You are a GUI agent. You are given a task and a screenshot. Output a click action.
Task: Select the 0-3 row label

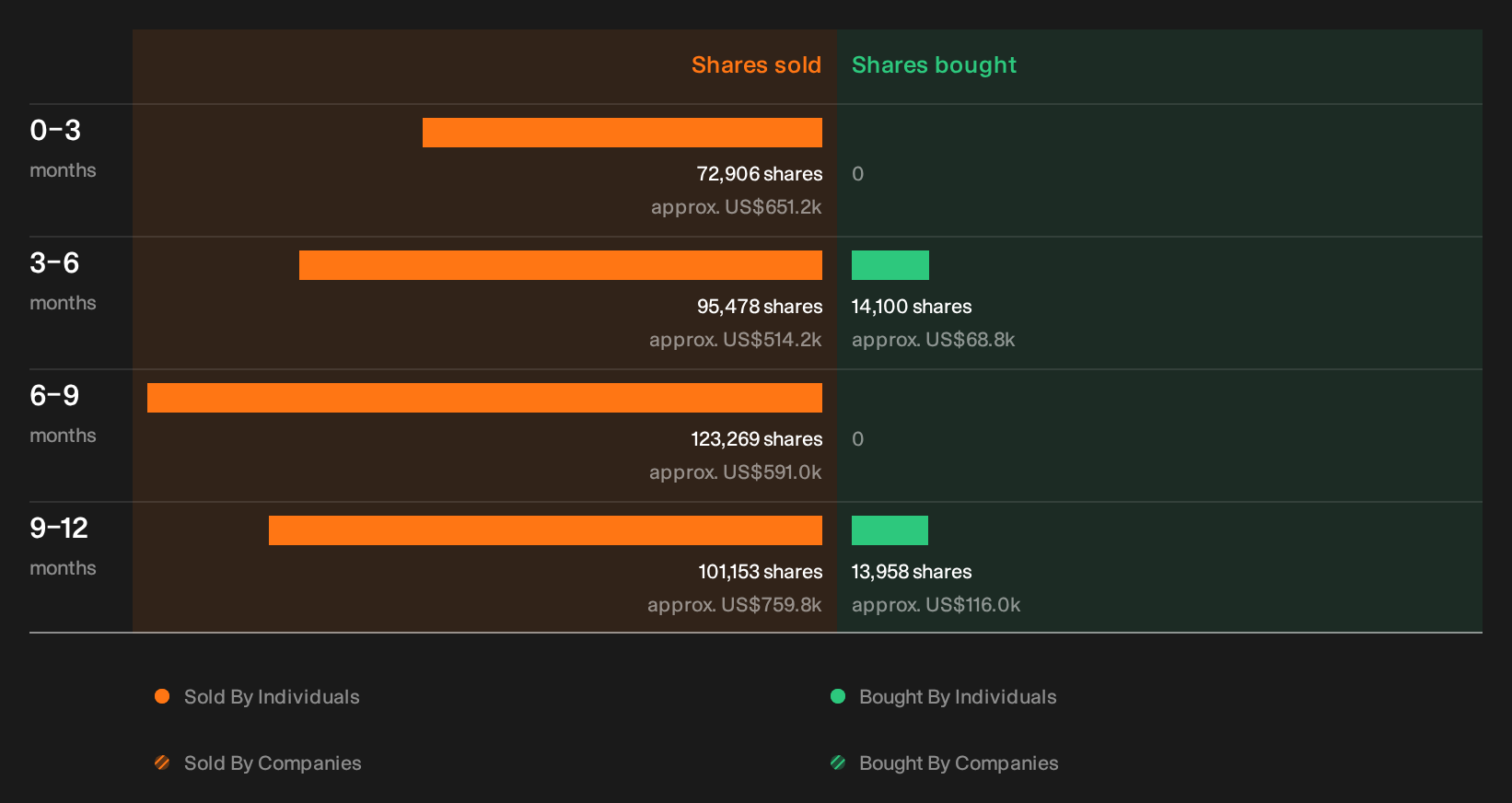click(55, 131)
